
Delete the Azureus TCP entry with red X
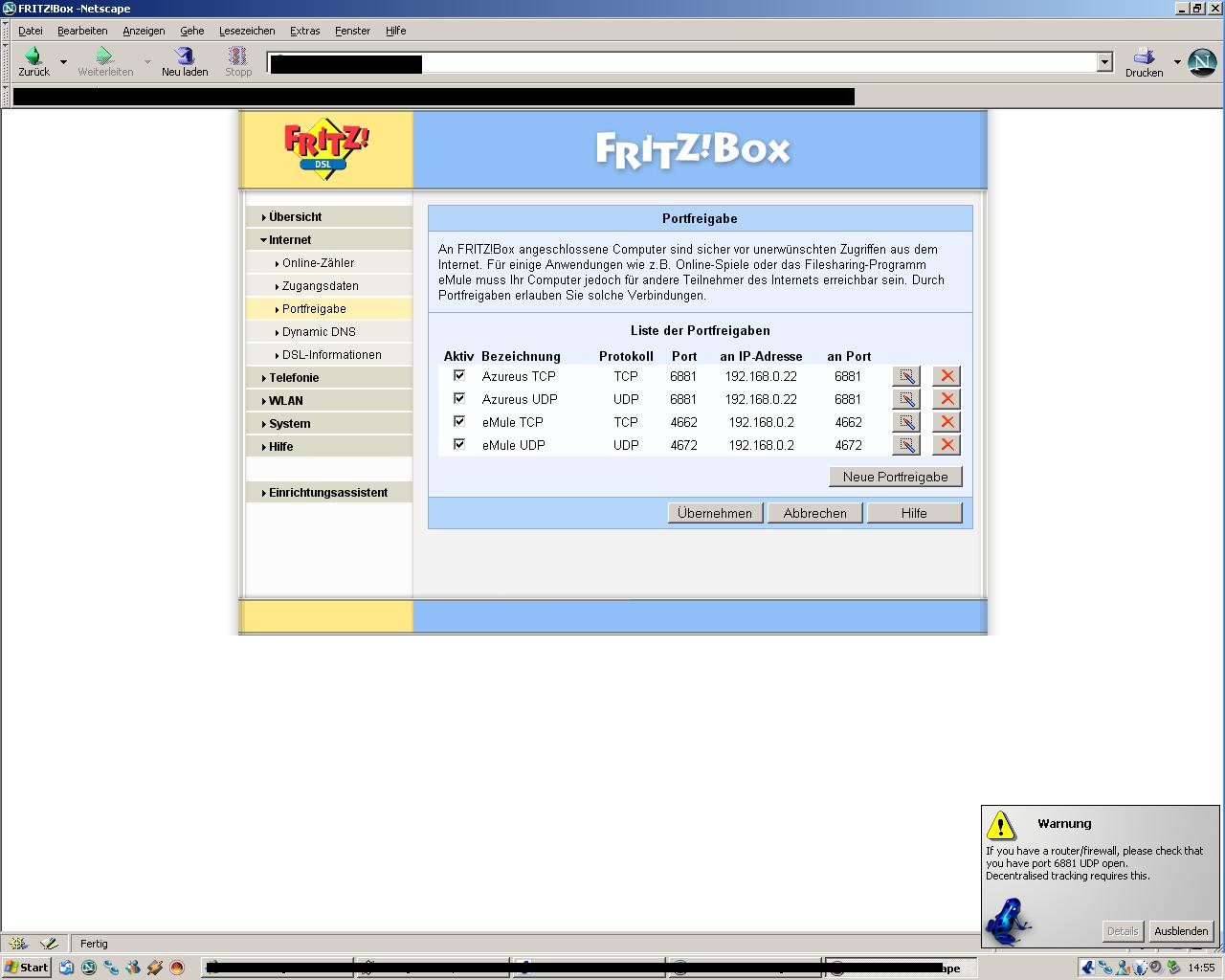[x=947, y=376]
